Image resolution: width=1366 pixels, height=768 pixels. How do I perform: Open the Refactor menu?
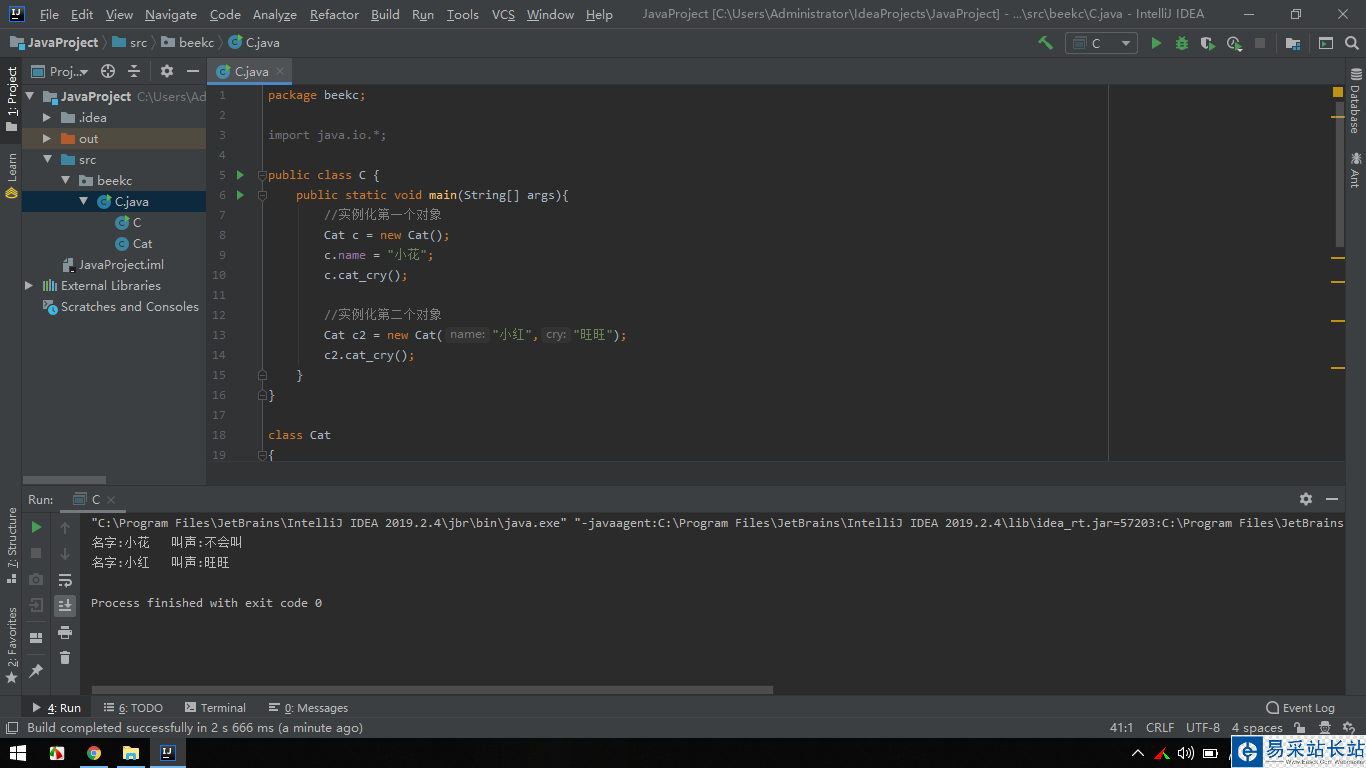334,14
